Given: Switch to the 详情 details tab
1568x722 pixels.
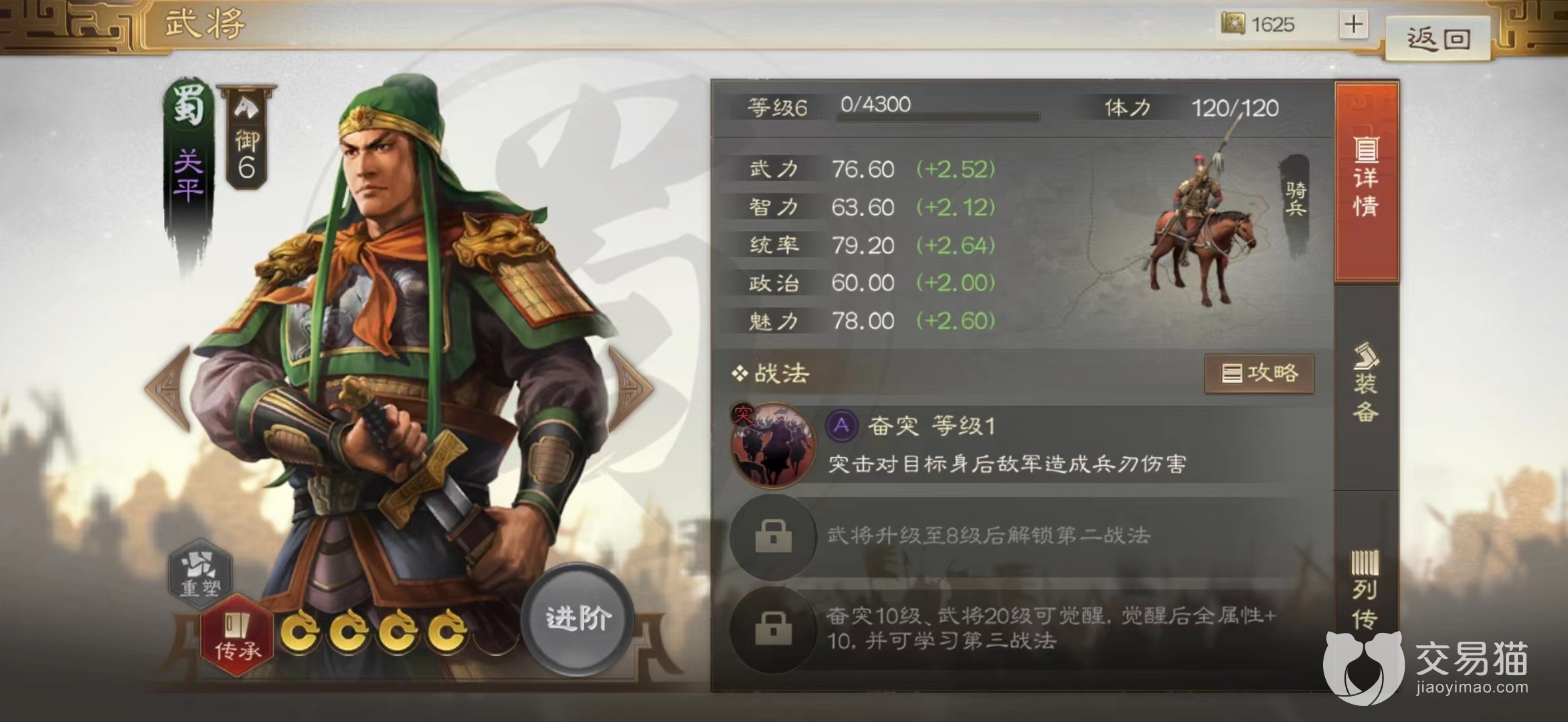Looking at the screenshot, I should point(1366,181).
